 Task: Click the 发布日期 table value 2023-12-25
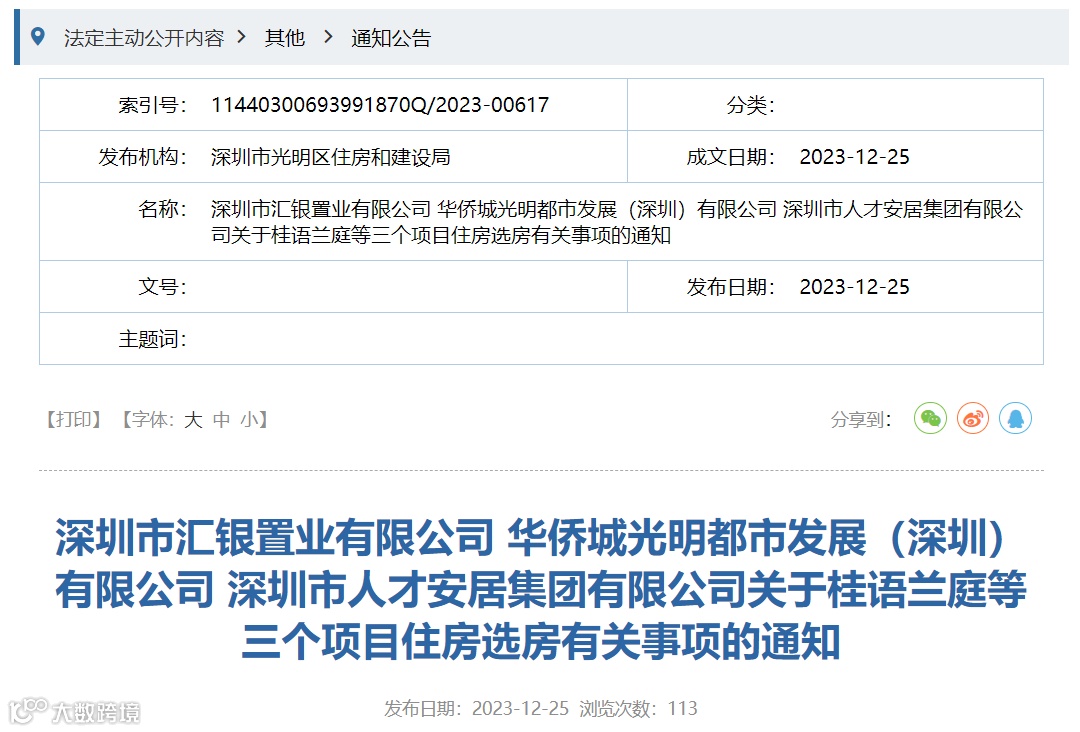pos(854,286)
